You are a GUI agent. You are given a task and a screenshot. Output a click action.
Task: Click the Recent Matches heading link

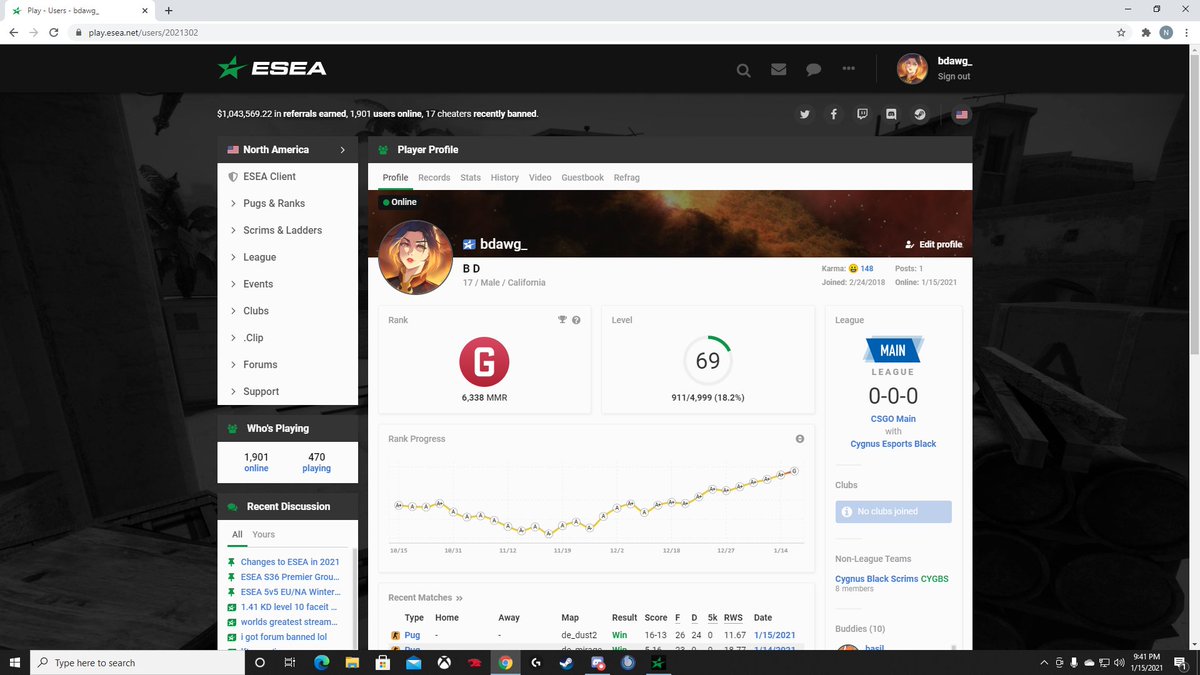pyautogui.click(x=426, y=598)
